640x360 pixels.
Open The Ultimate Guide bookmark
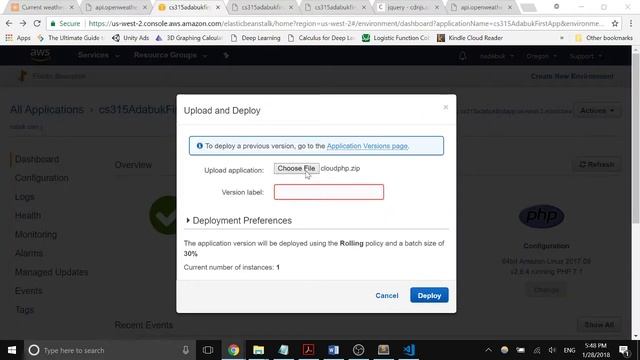(x=70, y=38)
